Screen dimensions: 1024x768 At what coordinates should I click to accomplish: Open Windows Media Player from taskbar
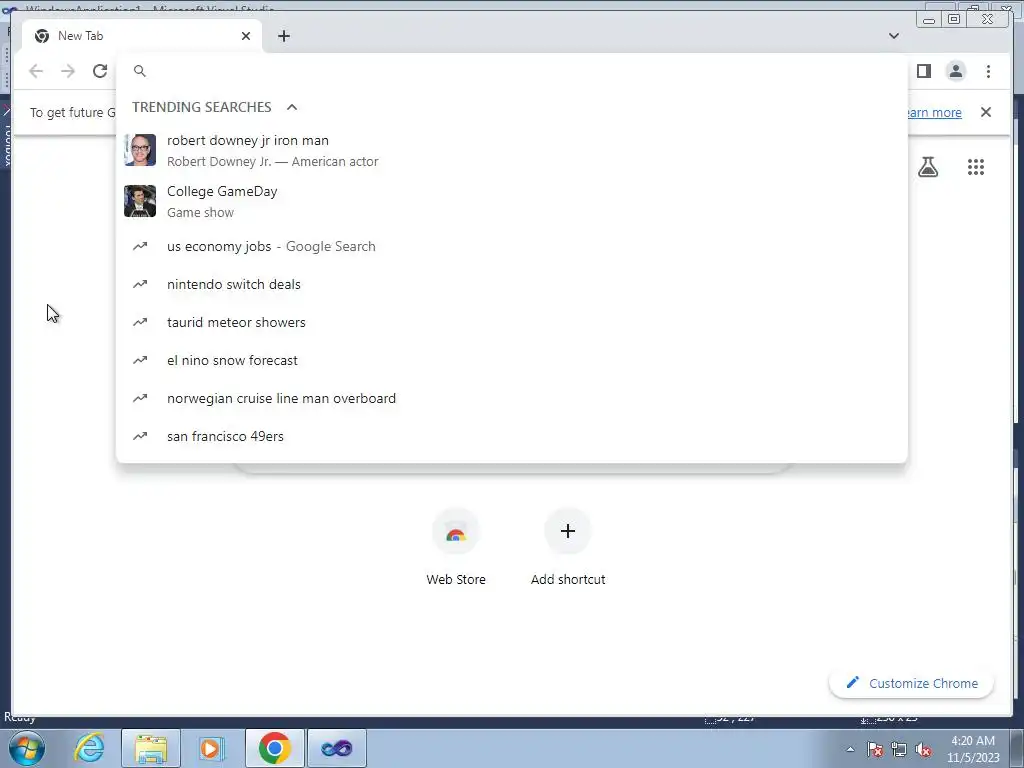211,748
